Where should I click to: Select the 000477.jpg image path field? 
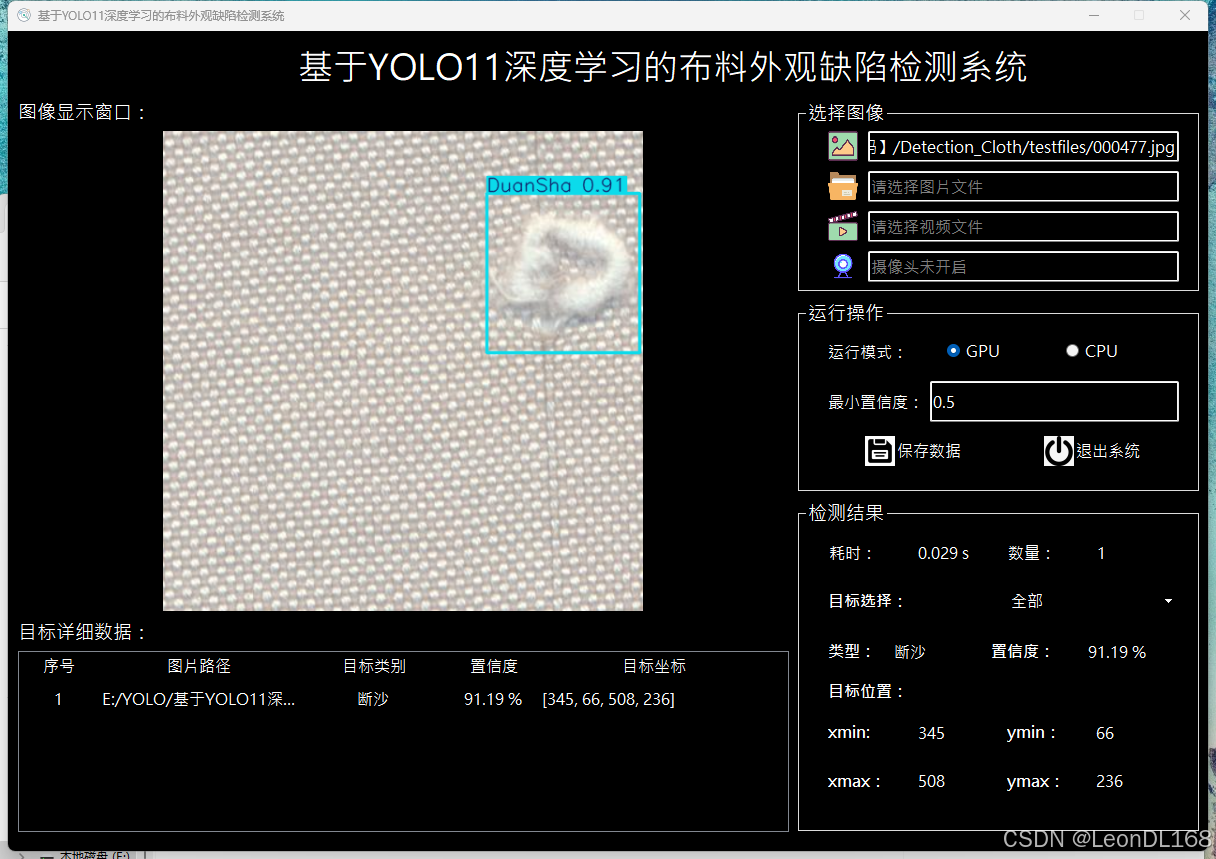pyautogui.click(x=1023, y=146)
